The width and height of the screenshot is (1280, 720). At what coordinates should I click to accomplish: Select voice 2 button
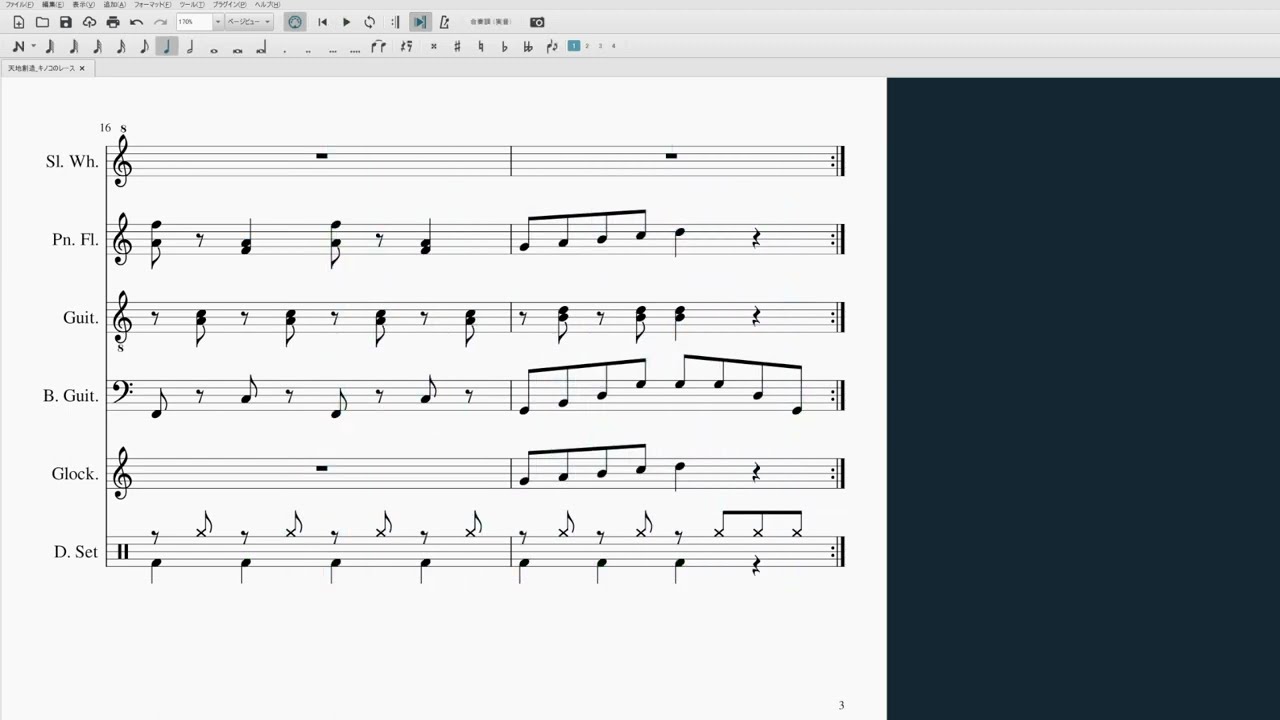pyautogui.click(x=587, y=45)
